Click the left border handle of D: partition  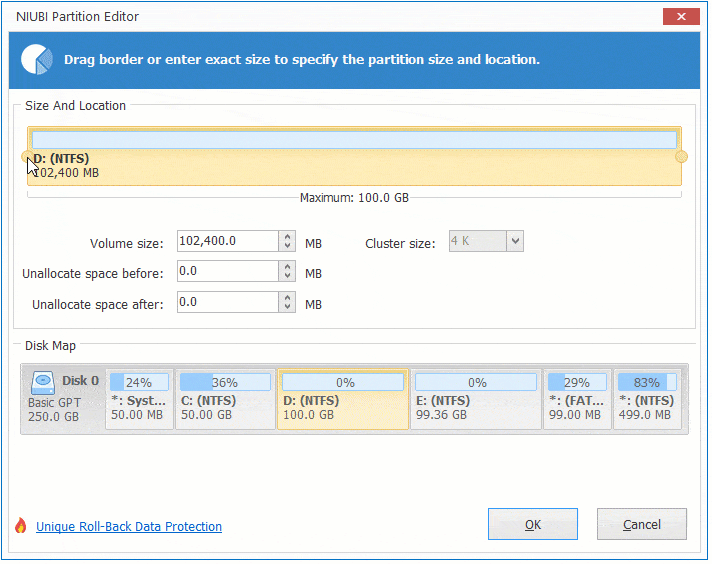[x=27, y=156]
